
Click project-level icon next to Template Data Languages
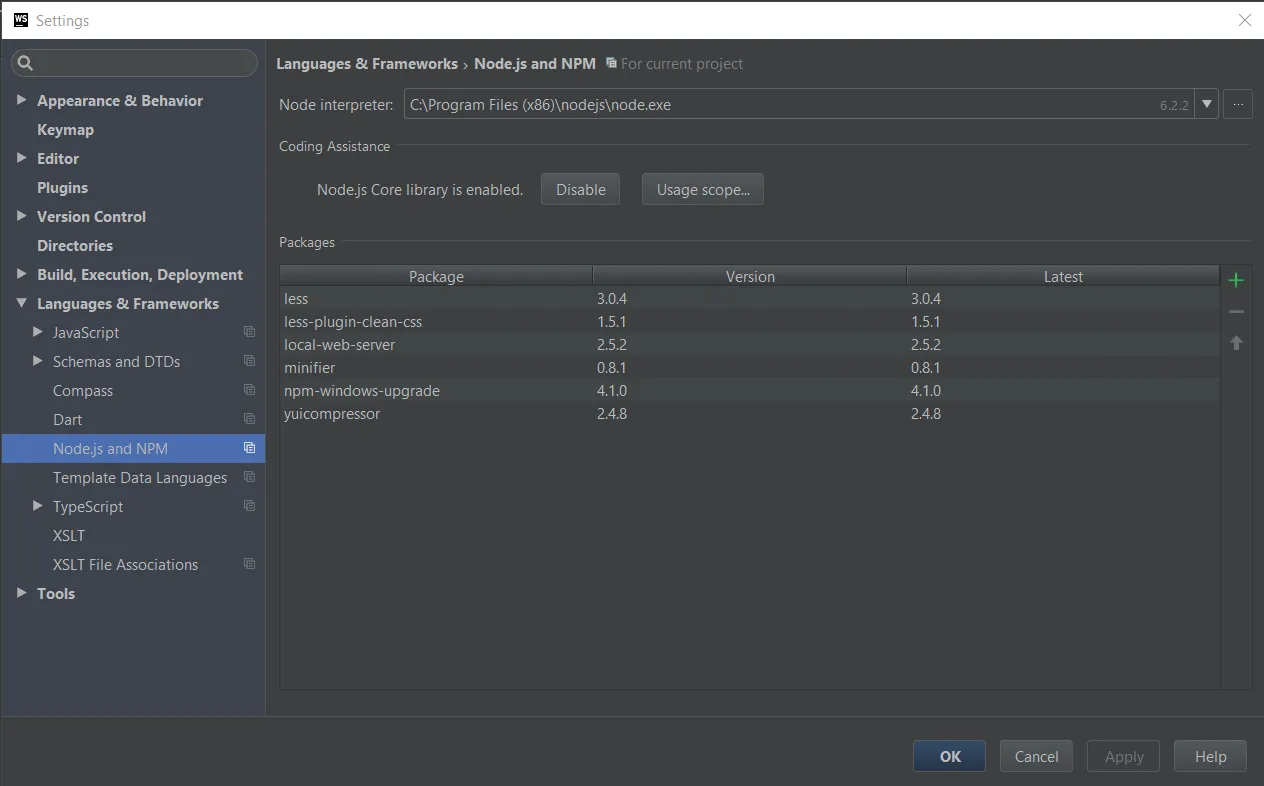[250, 477]
